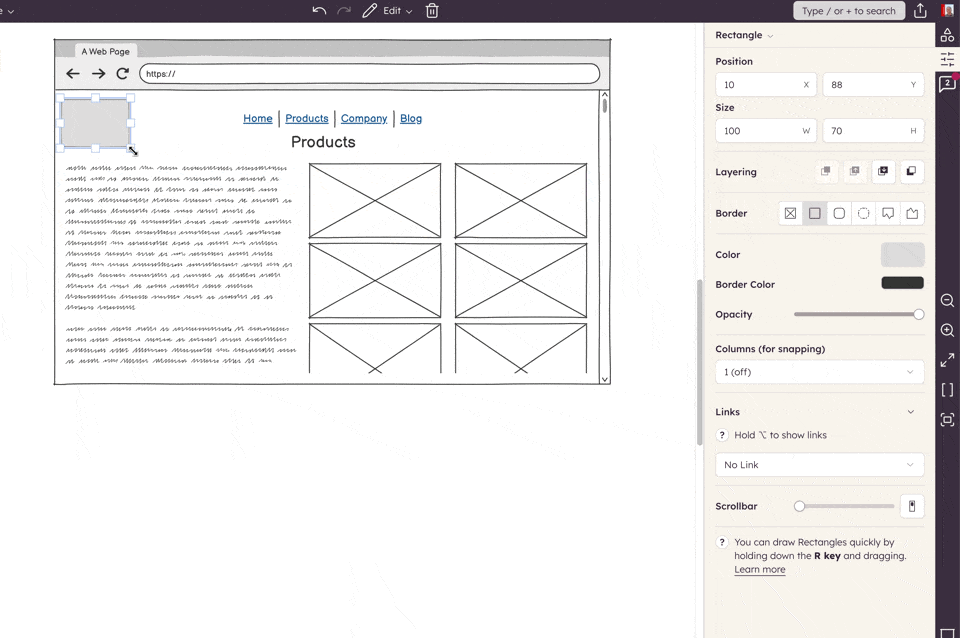Viewport: 960px width, 638px height.
Task: Collapse the Links section chevron
Action: tap(910, 412)
